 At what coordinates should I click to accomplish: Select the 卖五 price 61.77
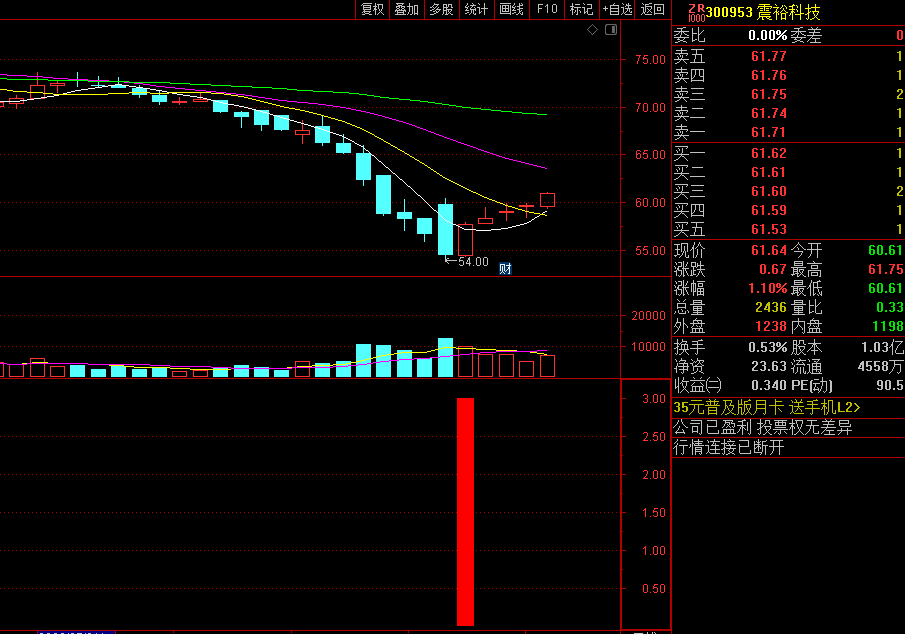click(x=768, y=56)
